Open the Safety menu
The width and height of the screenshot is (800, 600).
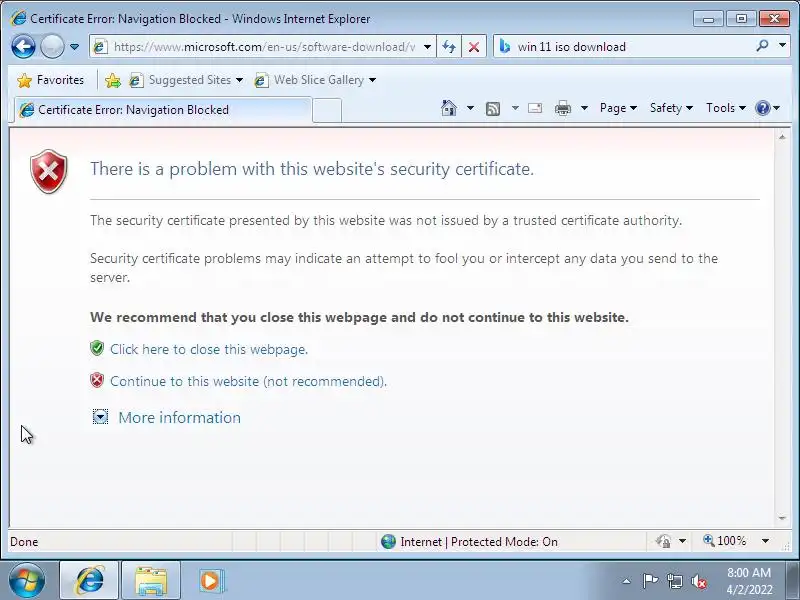coord(671,108)
